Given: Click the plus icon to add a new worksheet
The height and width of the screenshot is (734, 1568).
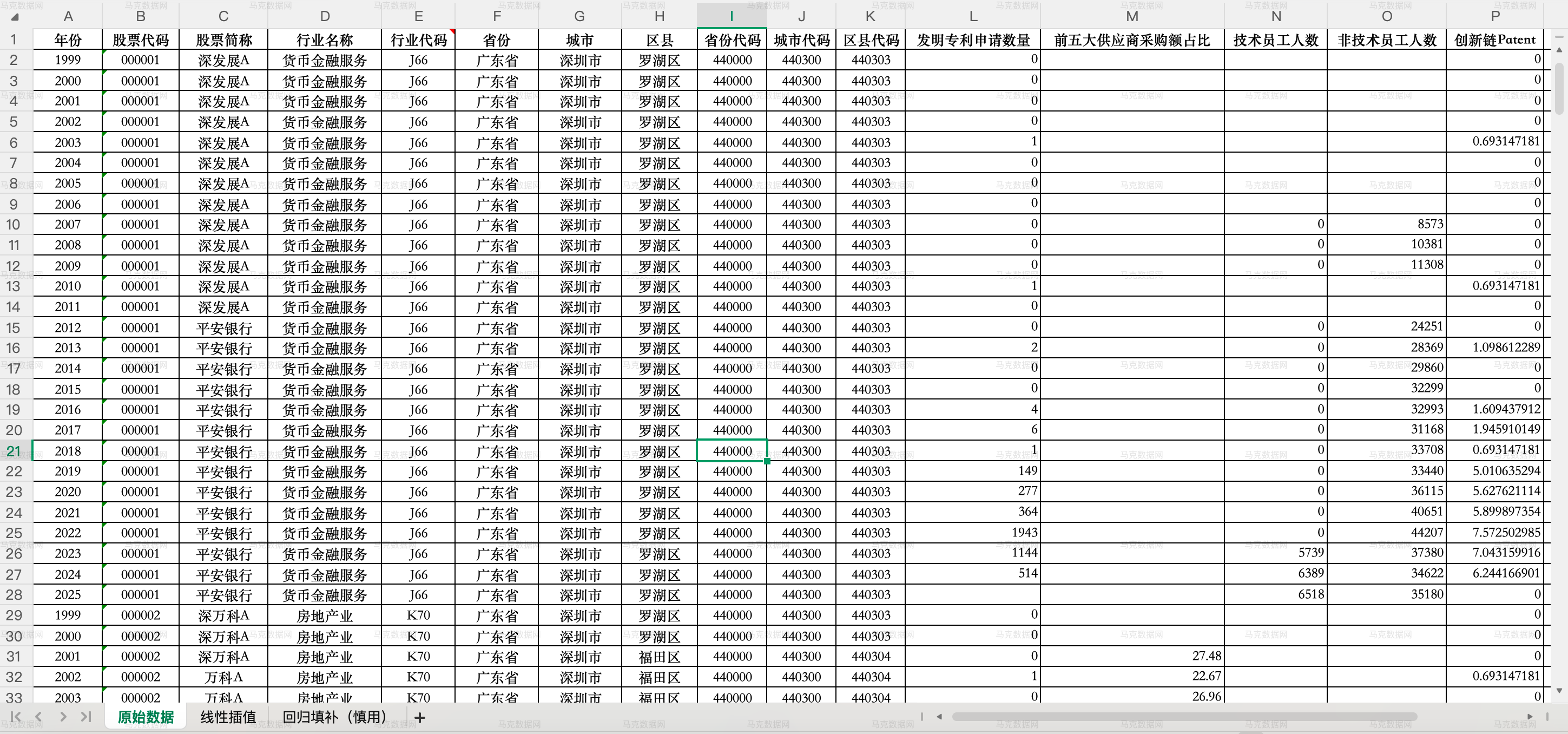Looking at the screenshot, I should tap(419, 718).
